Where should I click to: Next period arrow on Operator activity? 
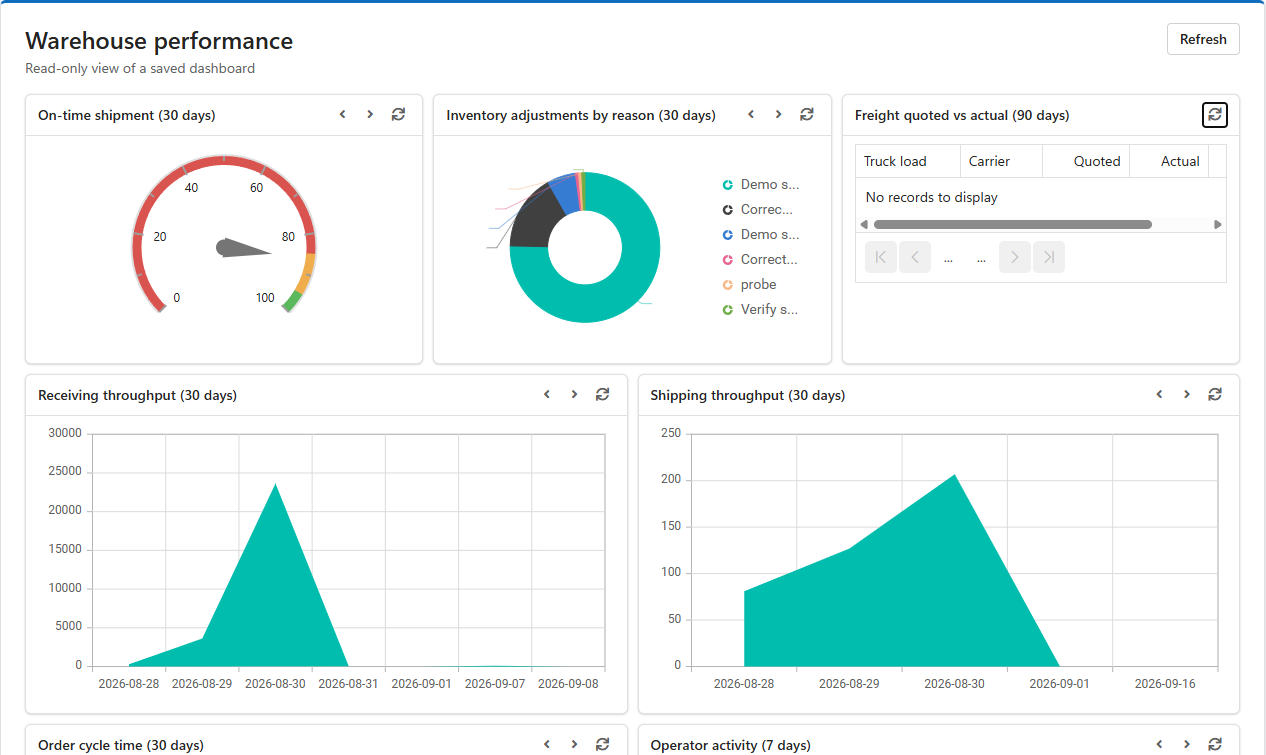point(1187,744)
